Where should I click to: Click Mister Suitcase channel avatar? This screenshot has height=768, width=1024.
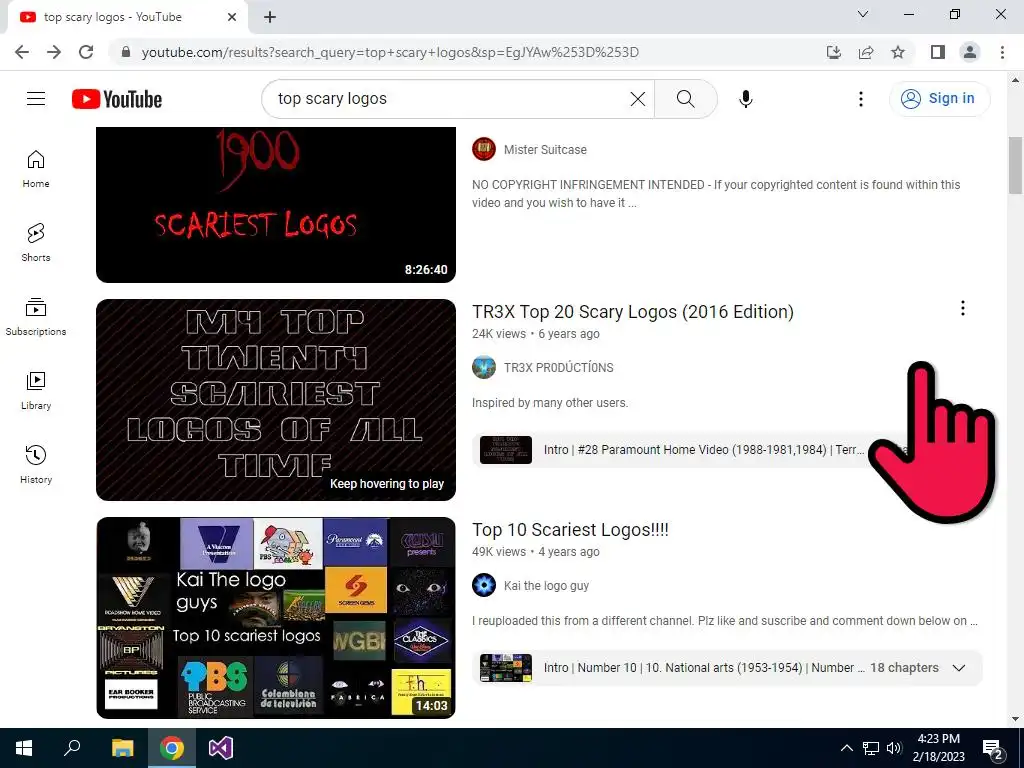click(484, 150)
